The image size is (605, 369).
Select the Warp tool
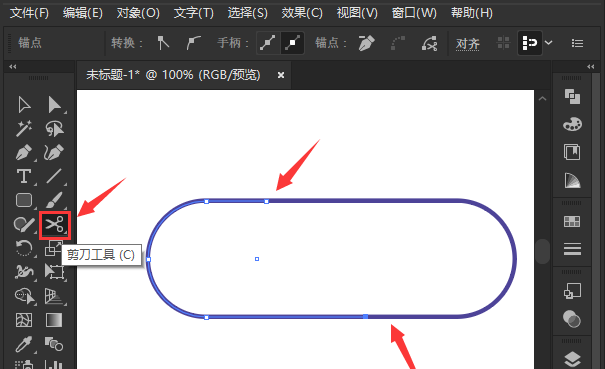click(24, 272)
